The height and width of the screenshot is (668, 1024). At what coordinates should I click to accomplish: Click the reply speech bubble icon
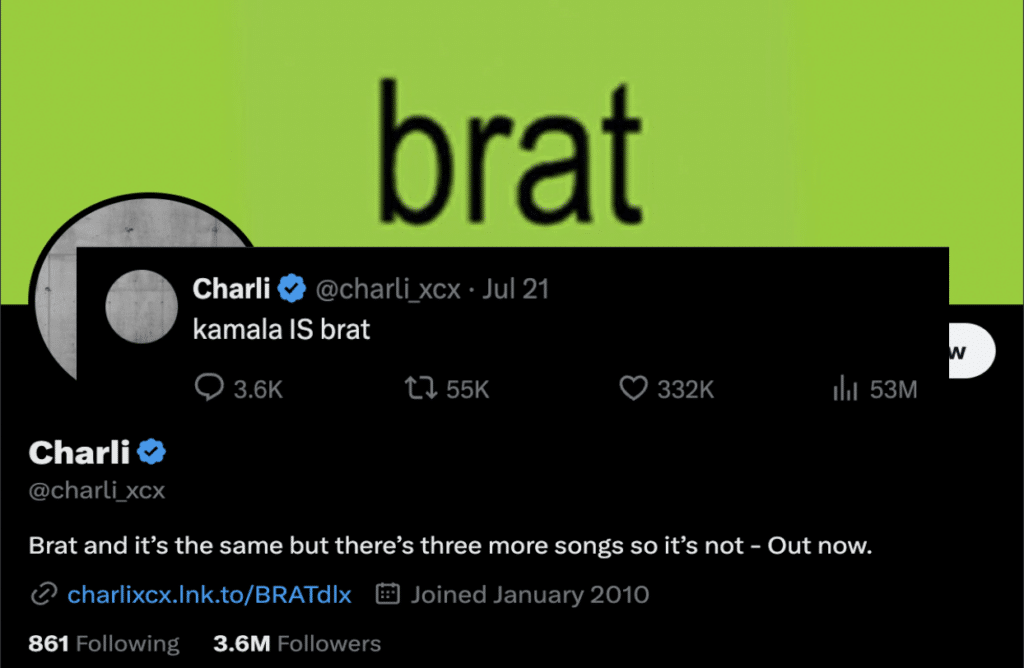(209, 388)
